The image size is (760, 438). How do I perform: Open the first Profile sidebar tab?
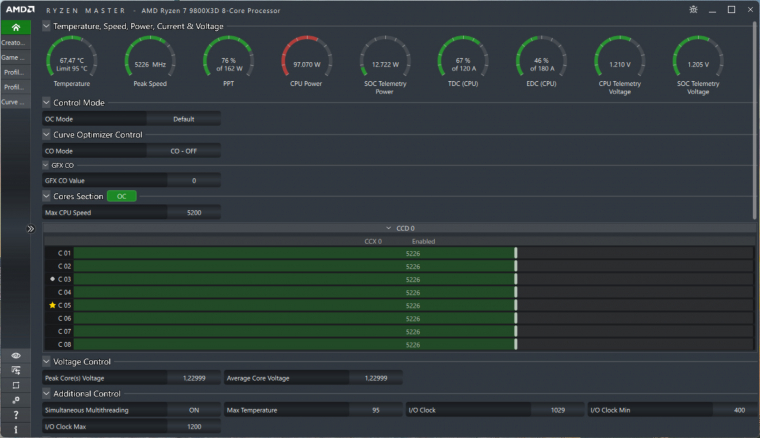point(16,72)
